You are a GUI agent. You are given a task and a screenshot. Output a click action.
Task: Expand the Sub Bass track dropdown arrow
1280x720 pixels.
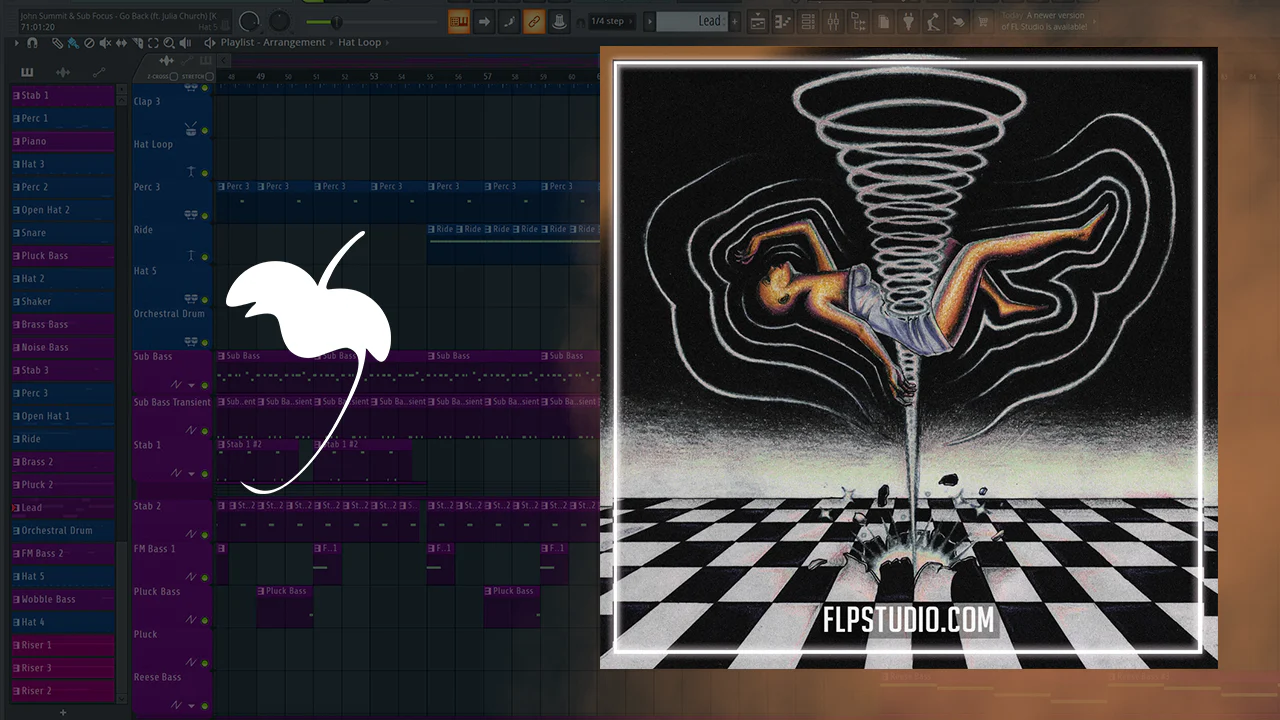[191, 385]
